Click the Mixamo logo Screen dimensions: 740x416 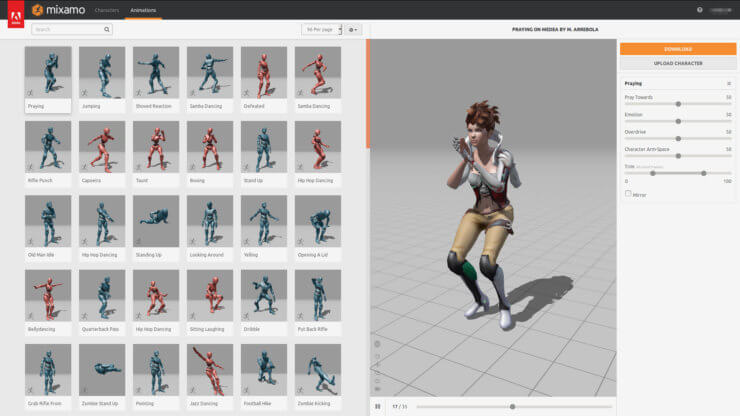[x=59, y=9]
